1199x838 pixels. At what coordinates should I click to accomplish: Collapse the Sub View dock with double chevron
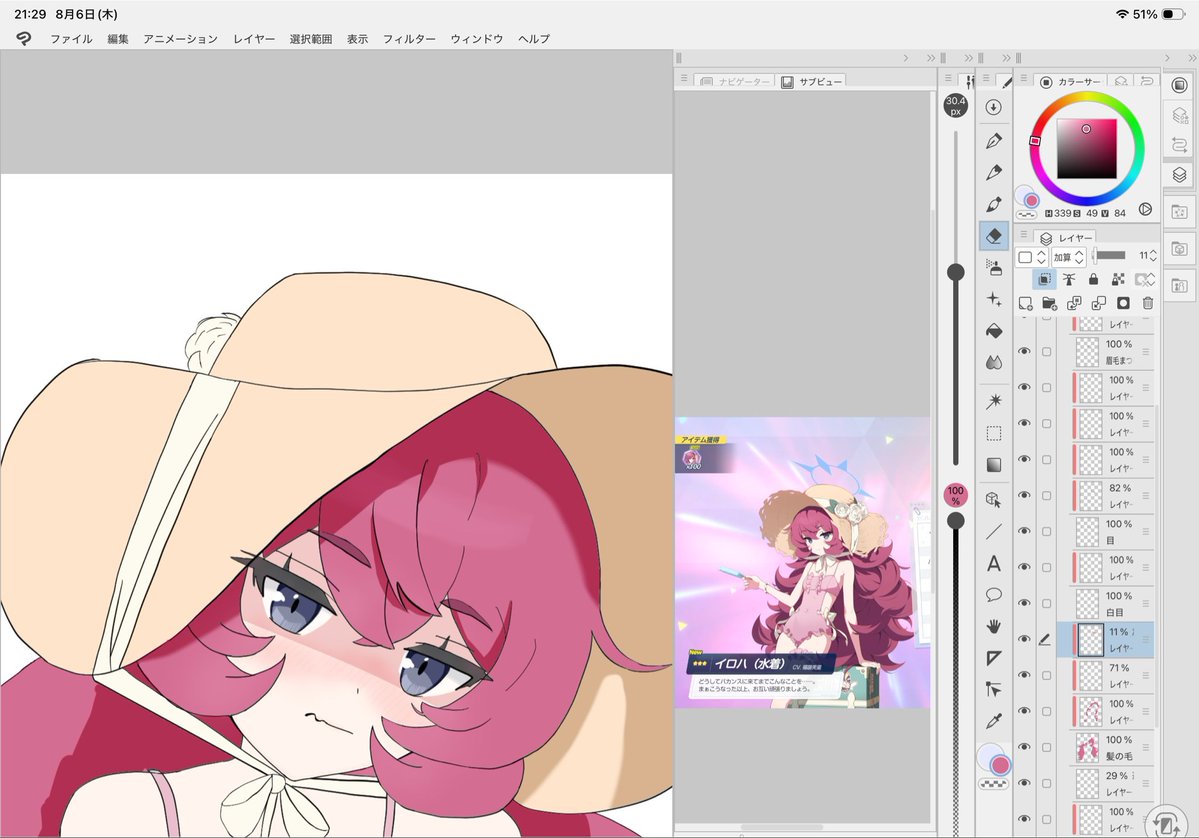(x=931, y=58)
